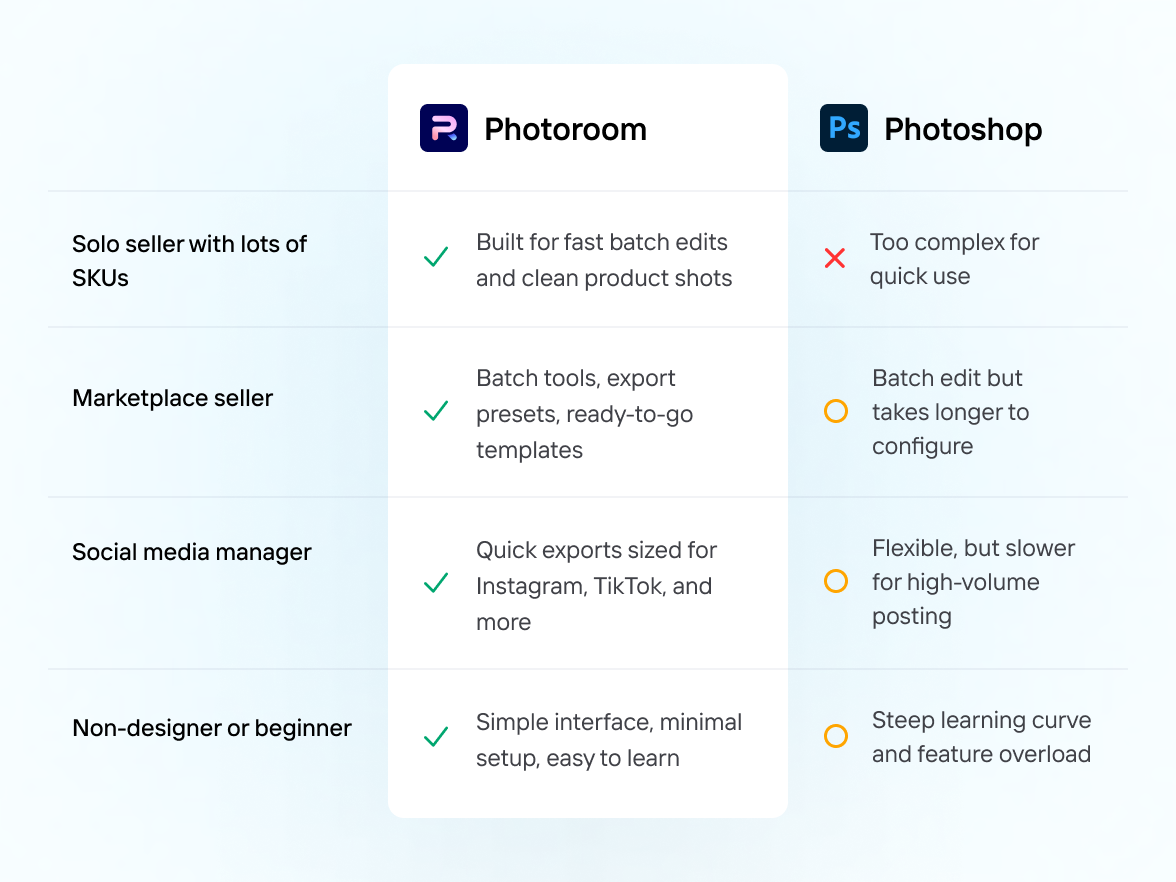Click the Built for fast batch edits text
This screenshot has height=882, width=1176.
[604, 260]
